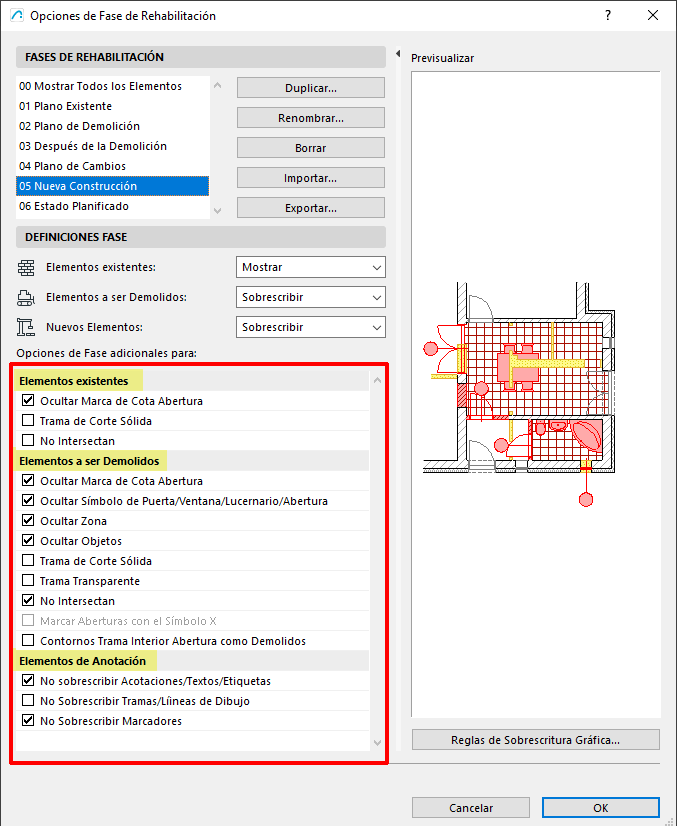This screenshot has width=677, height=826.
Task: Open the Elementos existentes dropdown
Action: pos(311,267)
